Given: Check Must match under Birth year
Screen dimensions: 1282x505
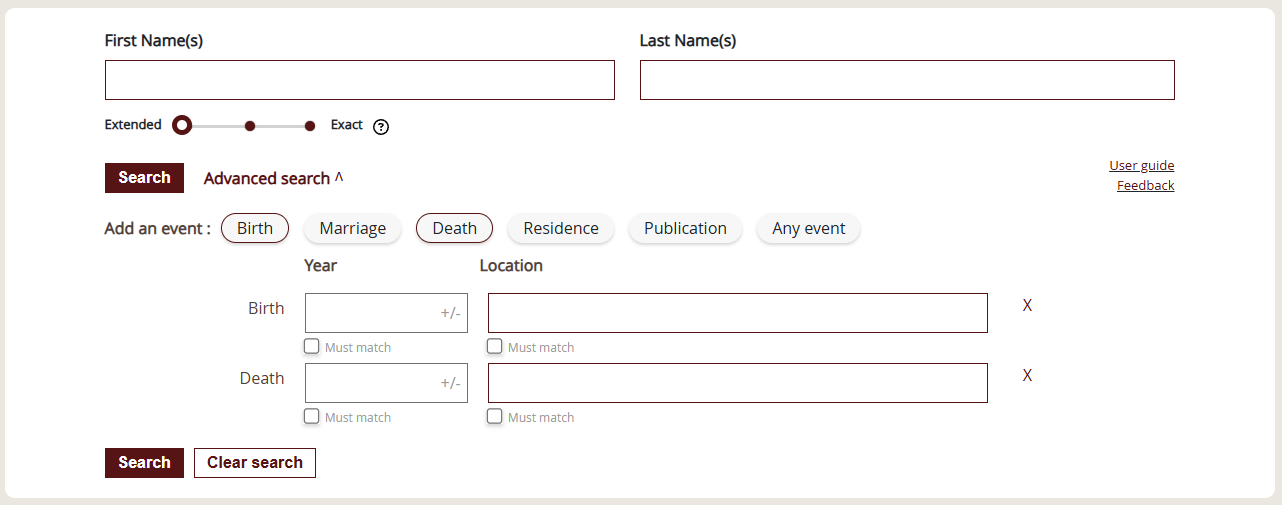Looking at the screenshot, I should pos(312,346).
